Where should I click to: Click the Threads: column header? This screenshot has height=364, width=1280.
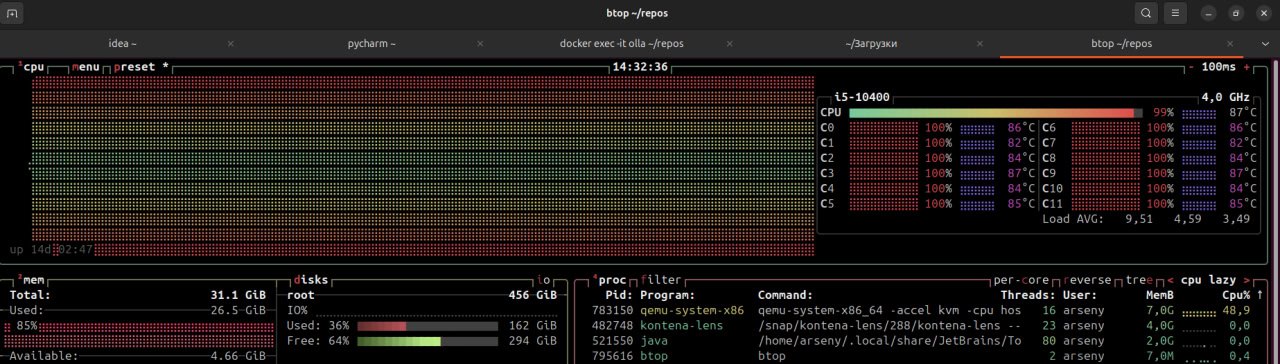pos(1028,295)
